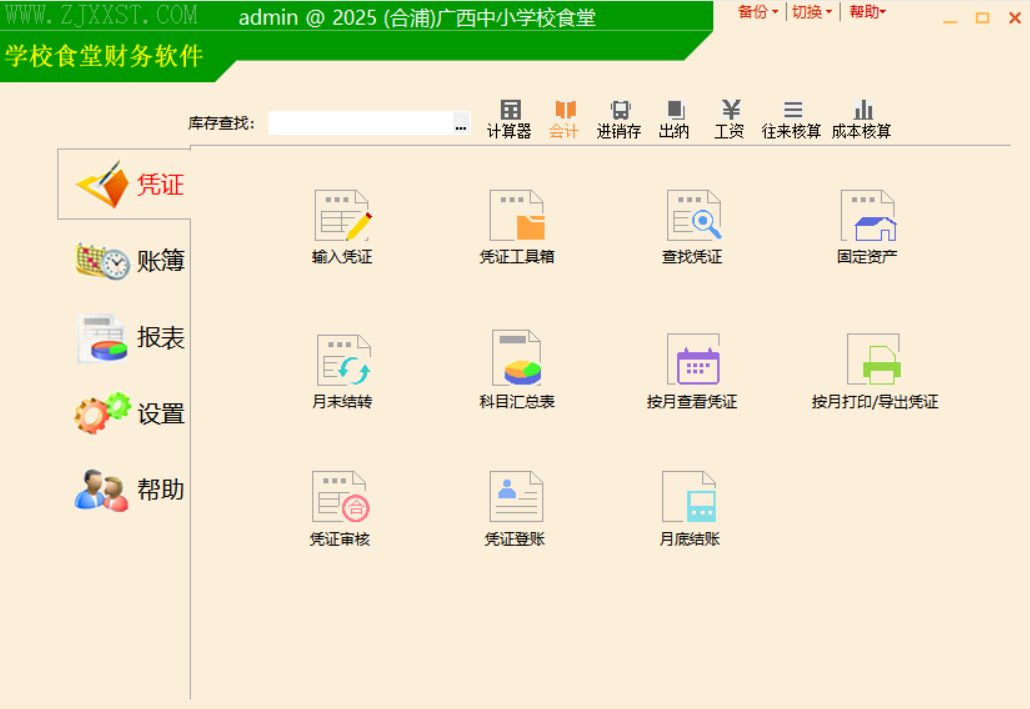Run 月末结转 month-end carryover
Image resolution: width=1030 pixels, height=709 pixels.
pos(341,365)
